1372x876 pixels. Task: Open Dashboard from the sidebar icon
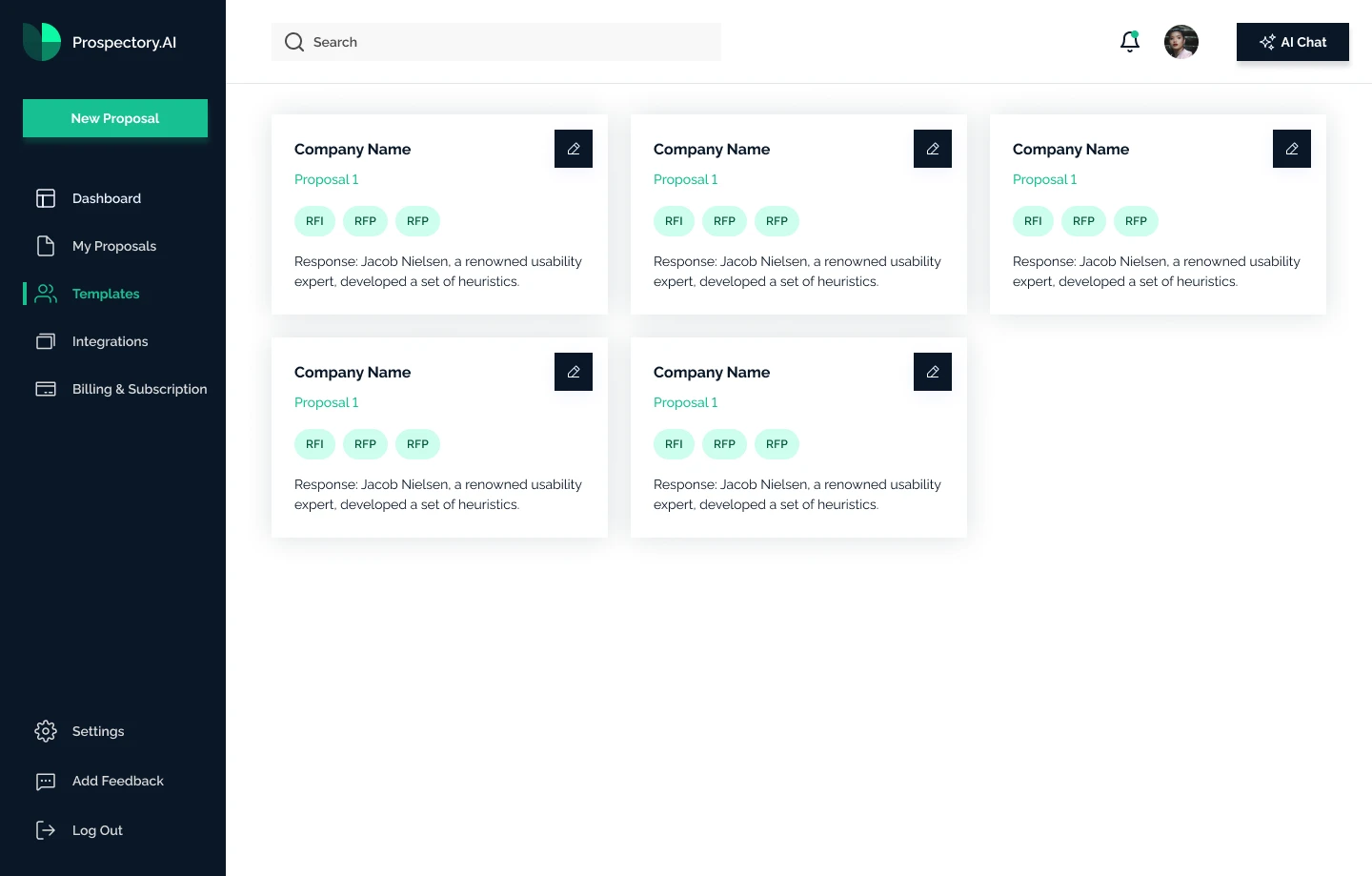click(46, 198)
